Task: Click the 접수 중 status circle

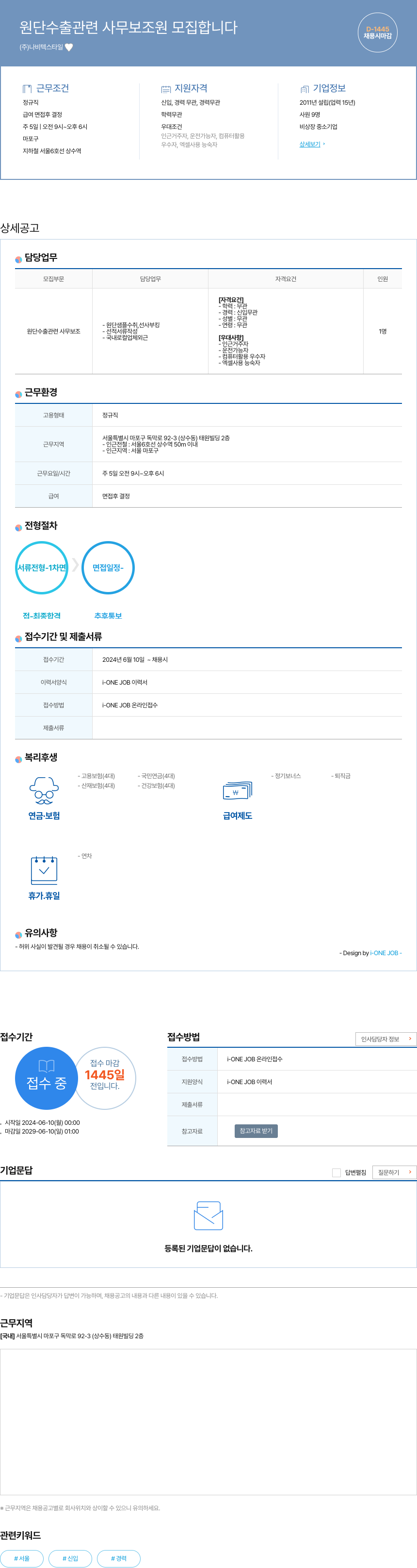Action: click(x=46, y=1078)
